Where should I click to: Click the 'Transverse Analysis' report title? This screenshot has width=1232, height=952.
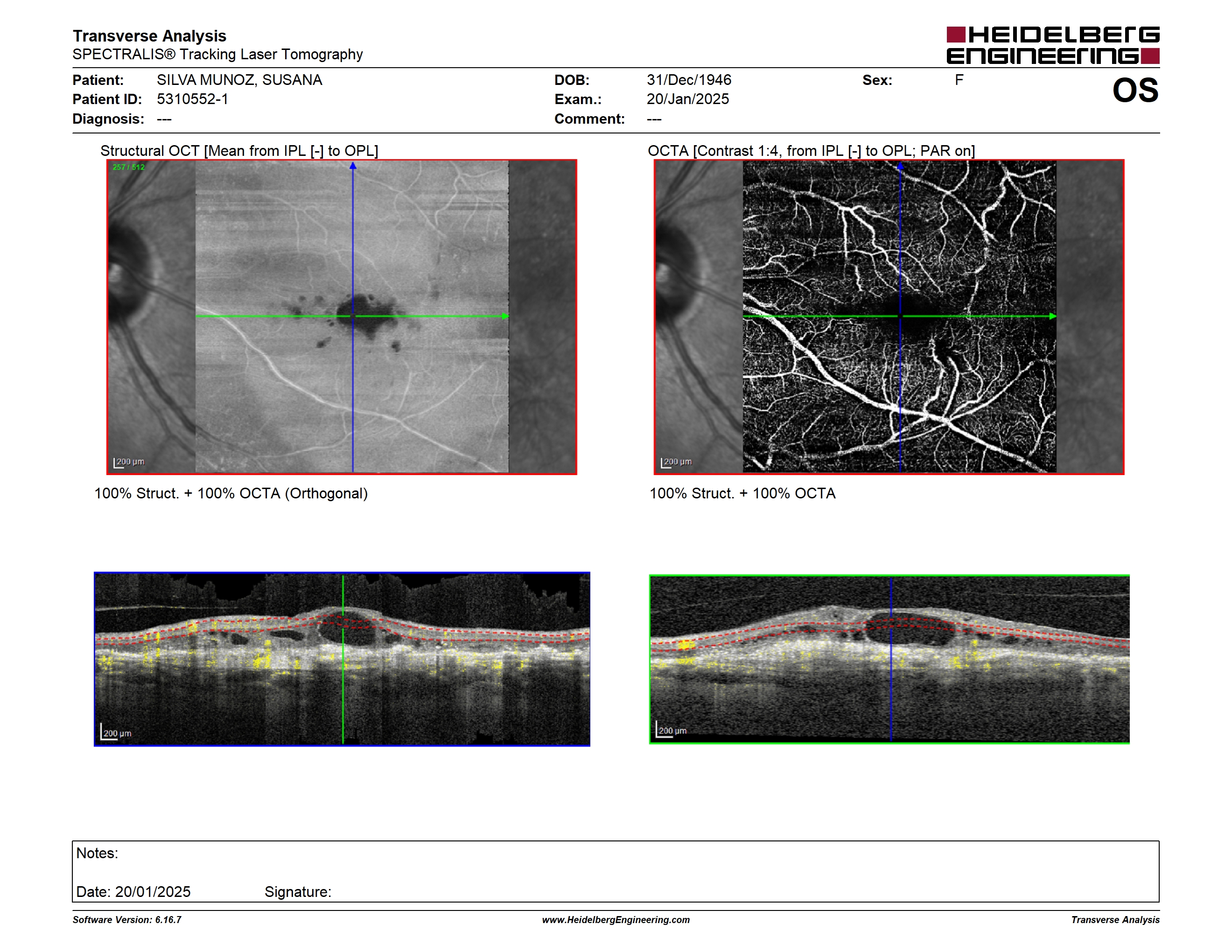point(149,35)
